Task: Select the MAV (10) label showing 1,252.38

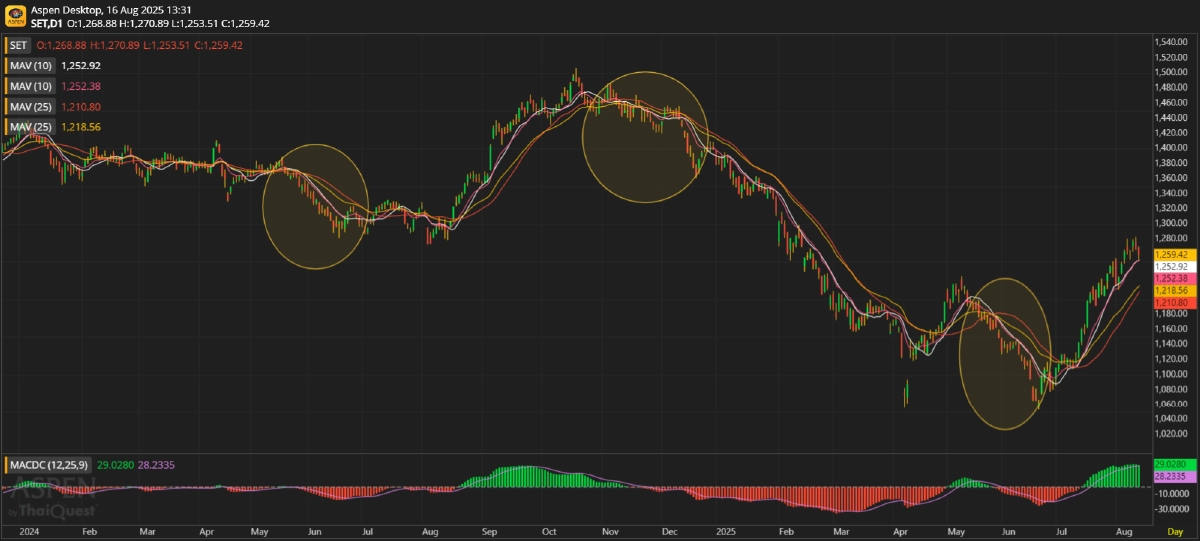Action: click(x=30, y=86)
